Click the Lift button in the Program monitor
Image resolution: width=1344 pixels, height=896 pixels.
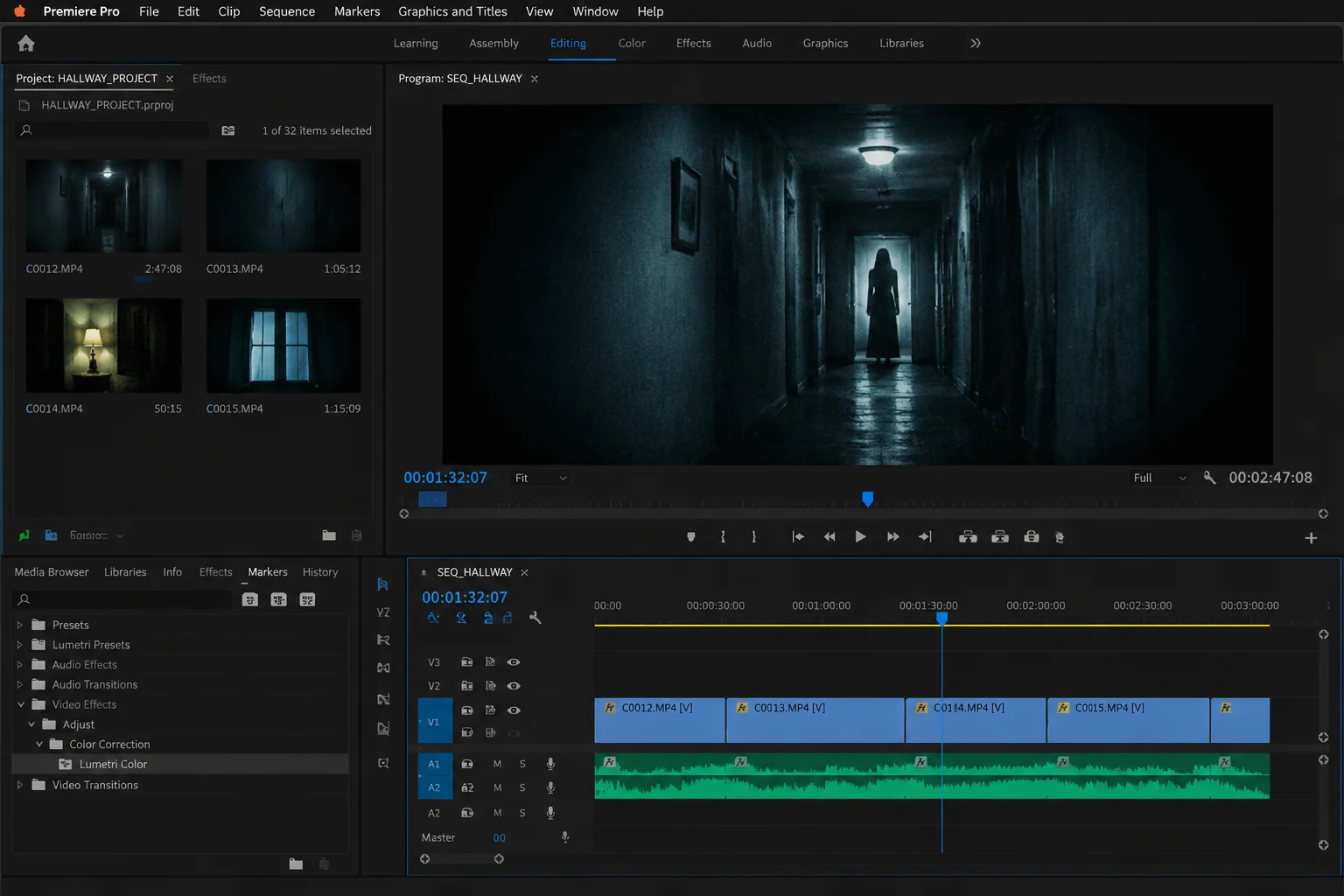(x=968, y=536)
